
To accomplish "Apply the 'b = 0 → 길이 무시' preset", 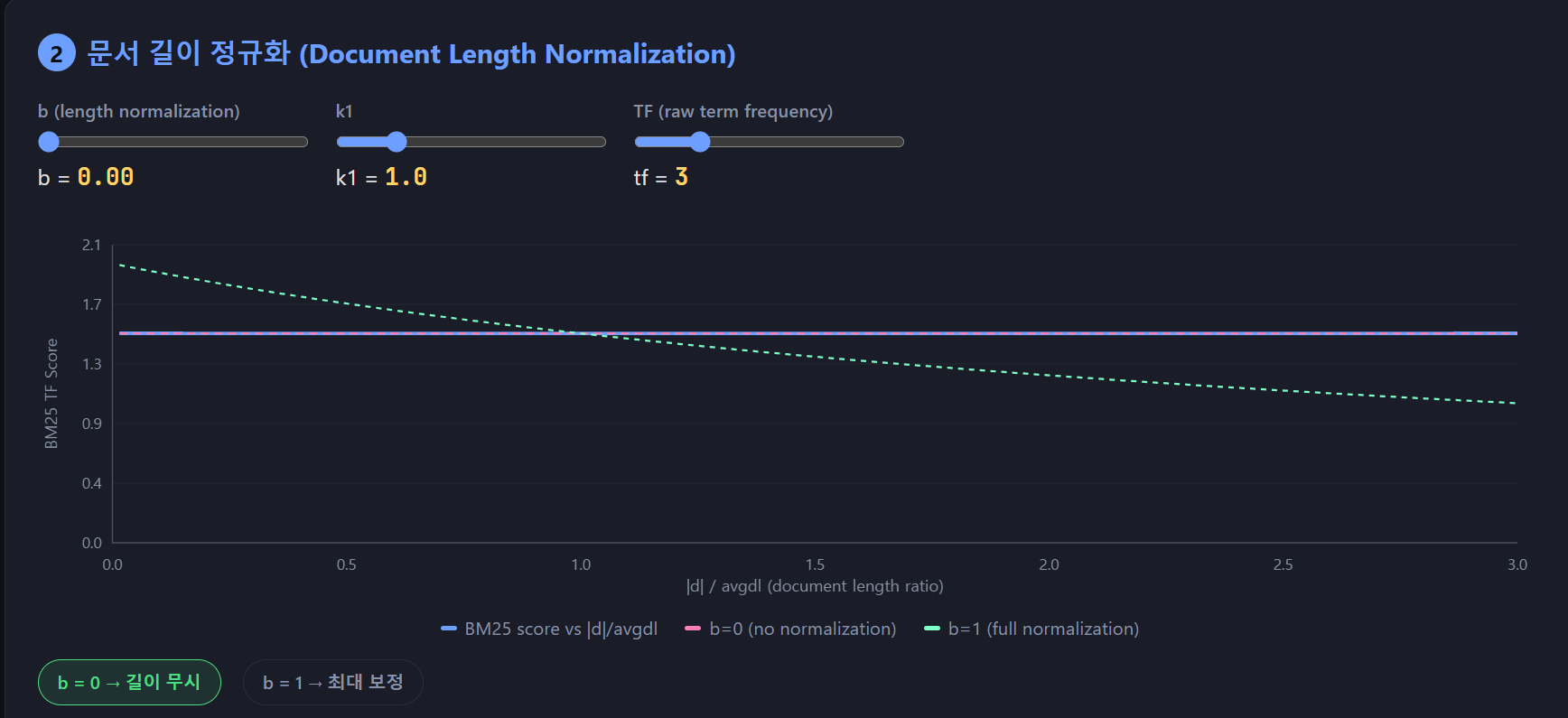I will tap(129, 683).
